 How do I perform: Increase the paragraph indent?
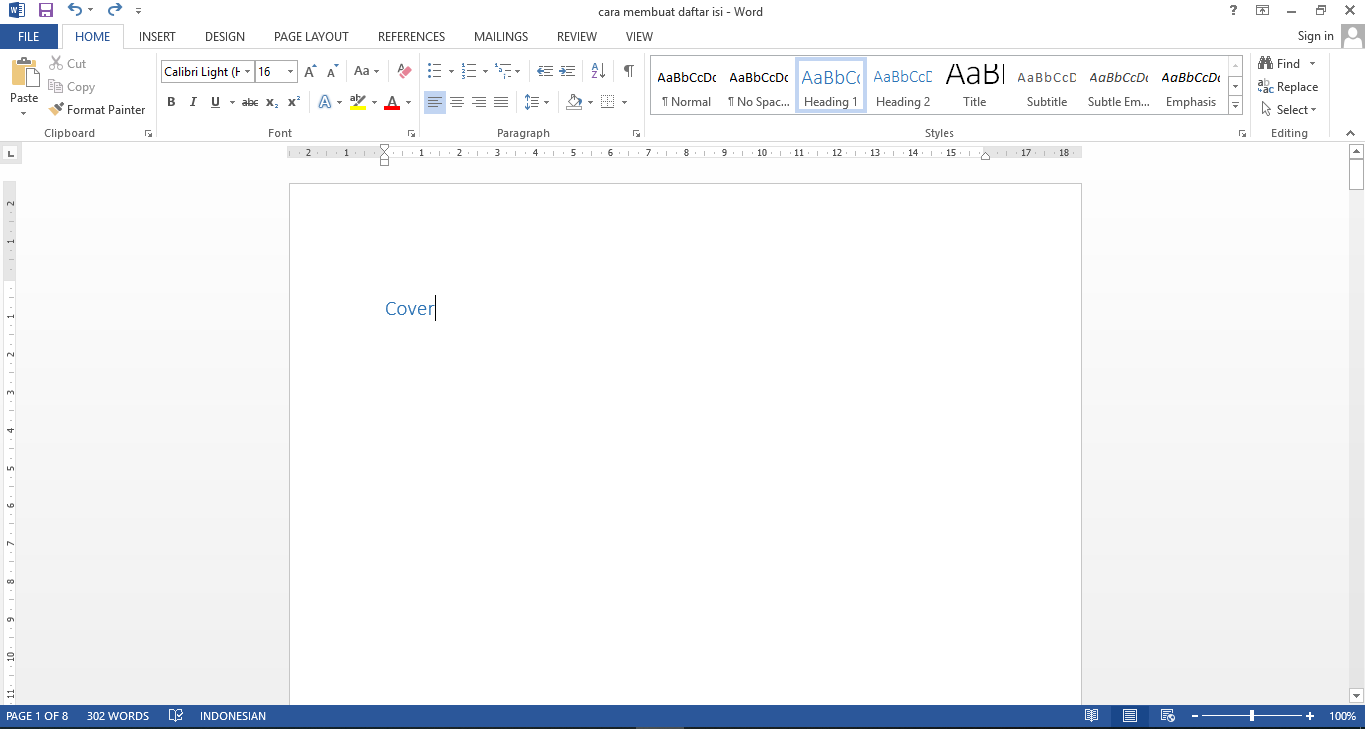pos(567,72)
